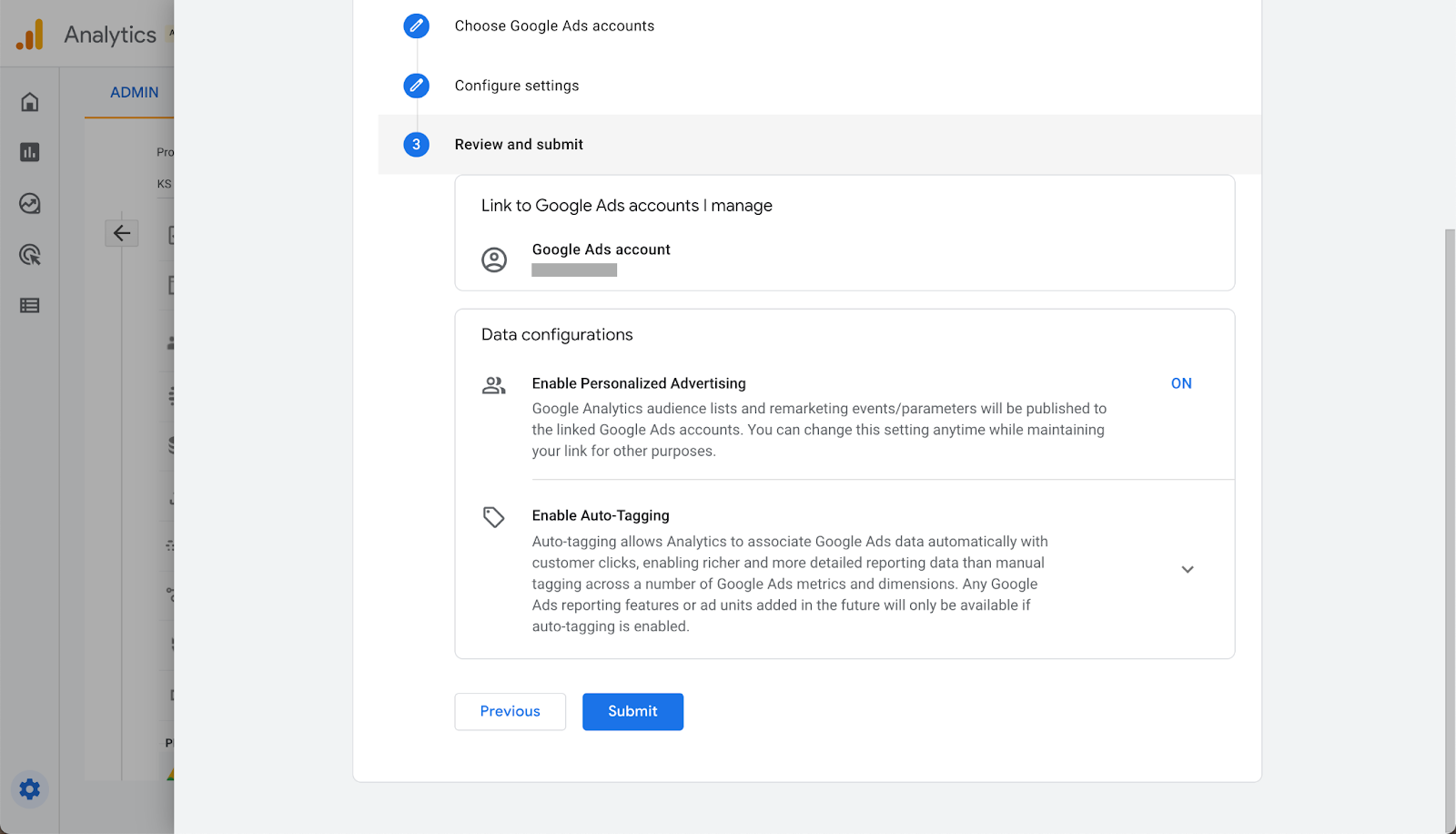Edit the Choose Google Ads accounts step
1456x834 pixels.
[x=416, y=25]
